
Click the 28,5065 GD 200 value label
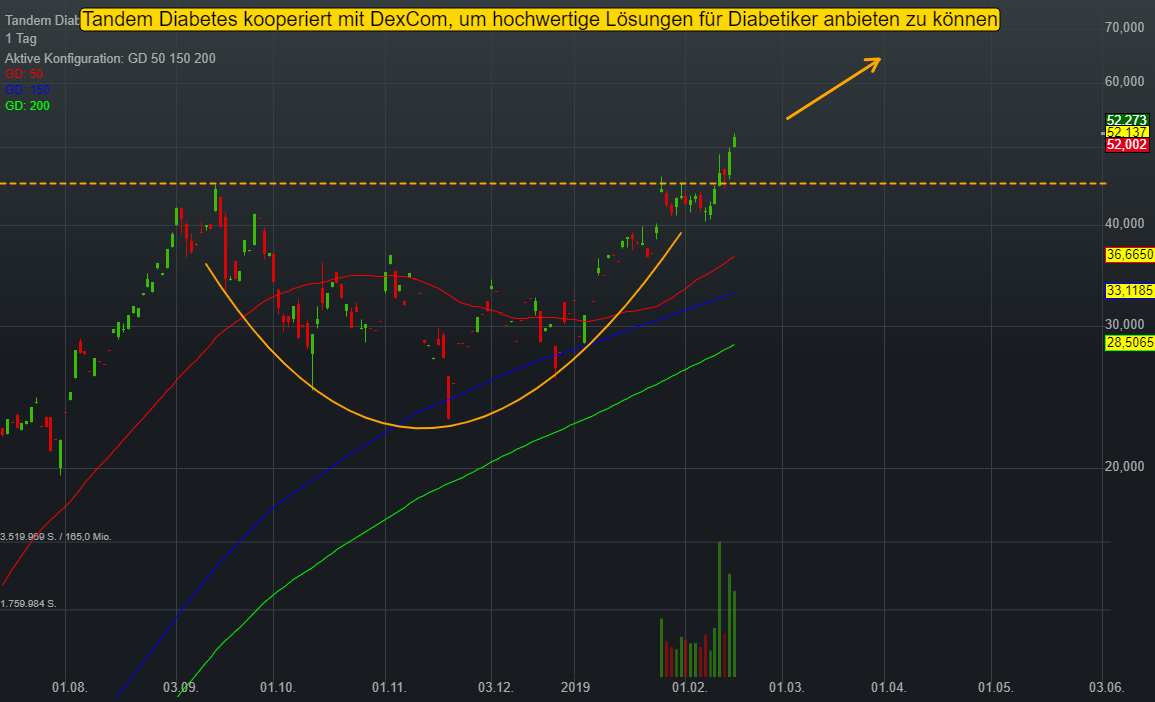pyautogui.click(x=1129, y=343)
